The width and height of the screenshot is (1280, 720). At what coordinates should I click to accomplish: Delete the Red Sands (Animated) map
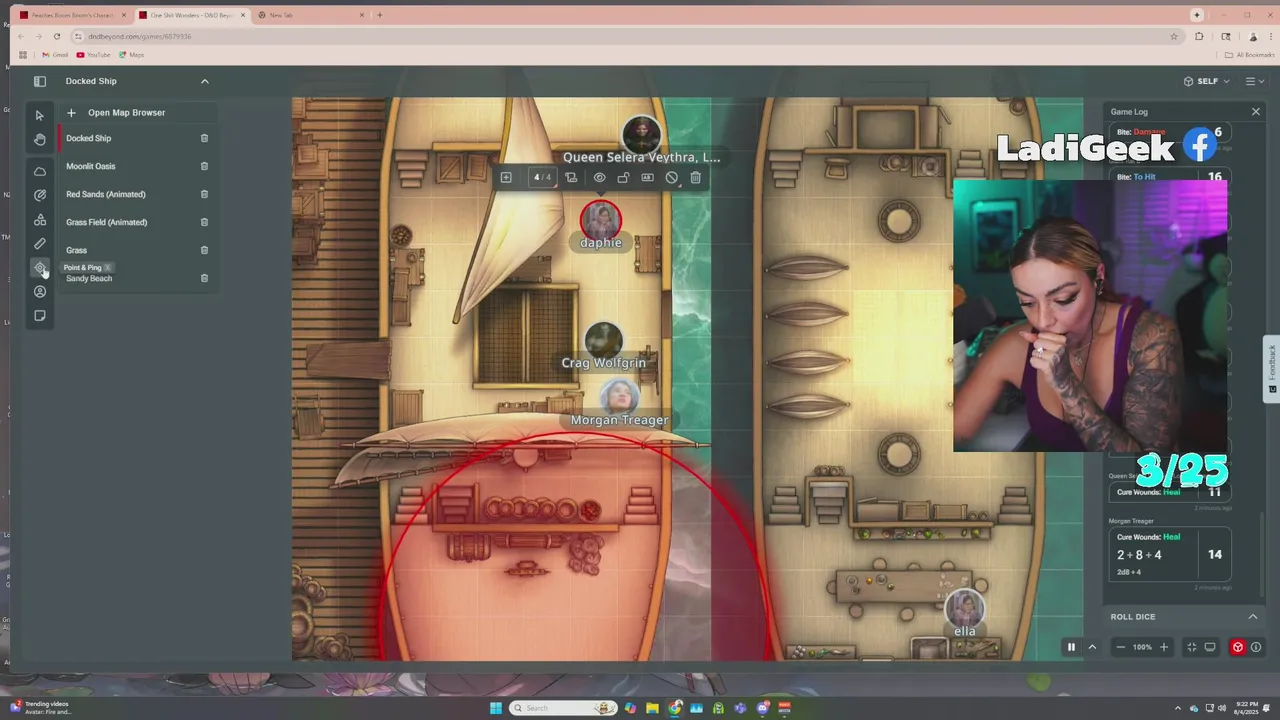click(x=204, y=194)
